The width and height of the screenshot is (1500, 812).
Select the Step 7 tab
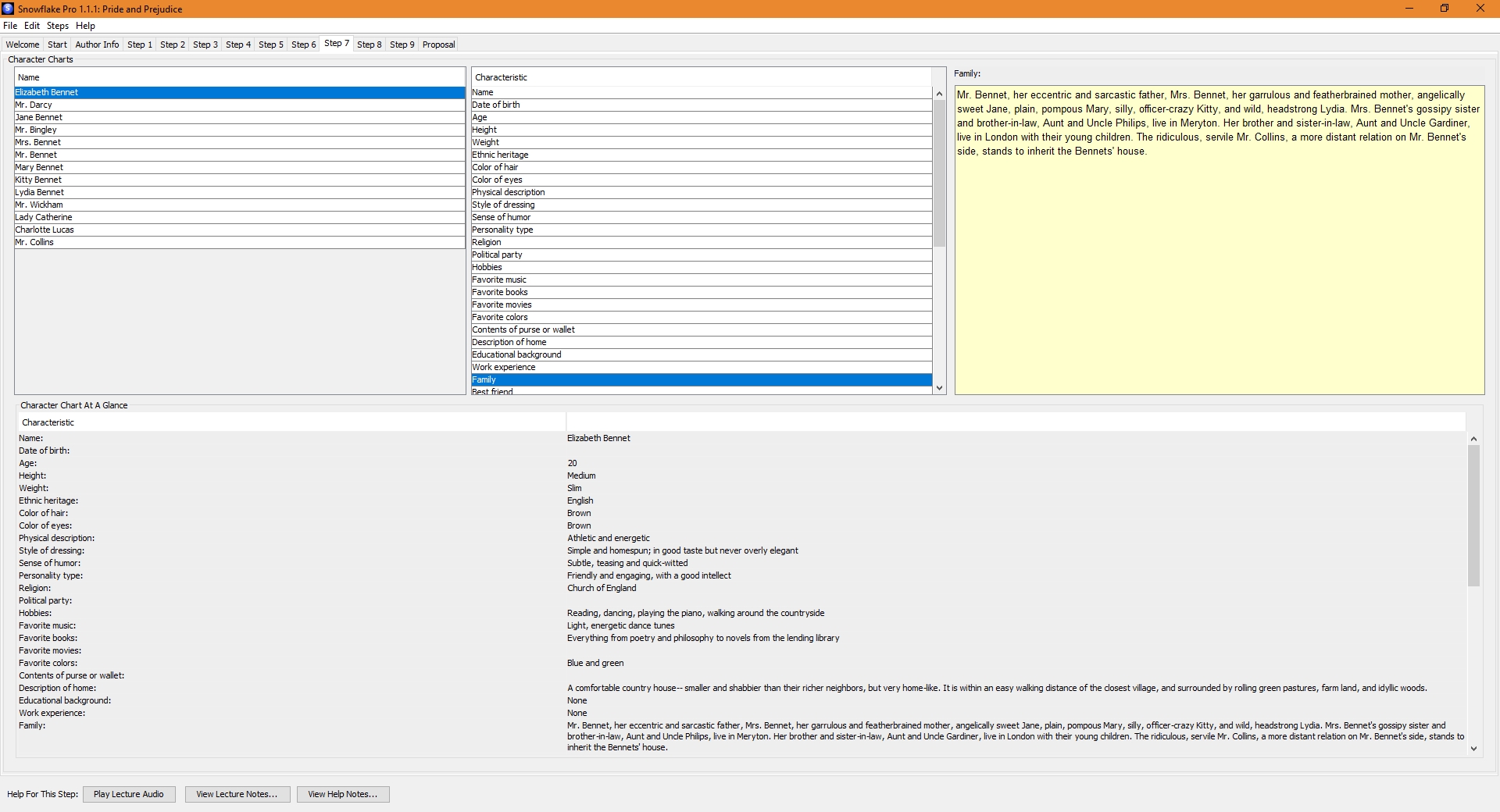pyautogui.click(x=337, y=44)
